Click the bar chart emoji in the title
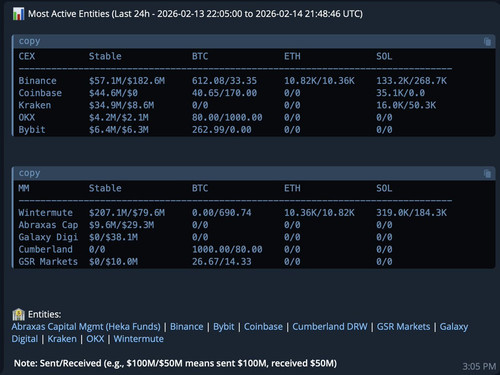Screen dimensions: 500x375 tap(18, 14)
